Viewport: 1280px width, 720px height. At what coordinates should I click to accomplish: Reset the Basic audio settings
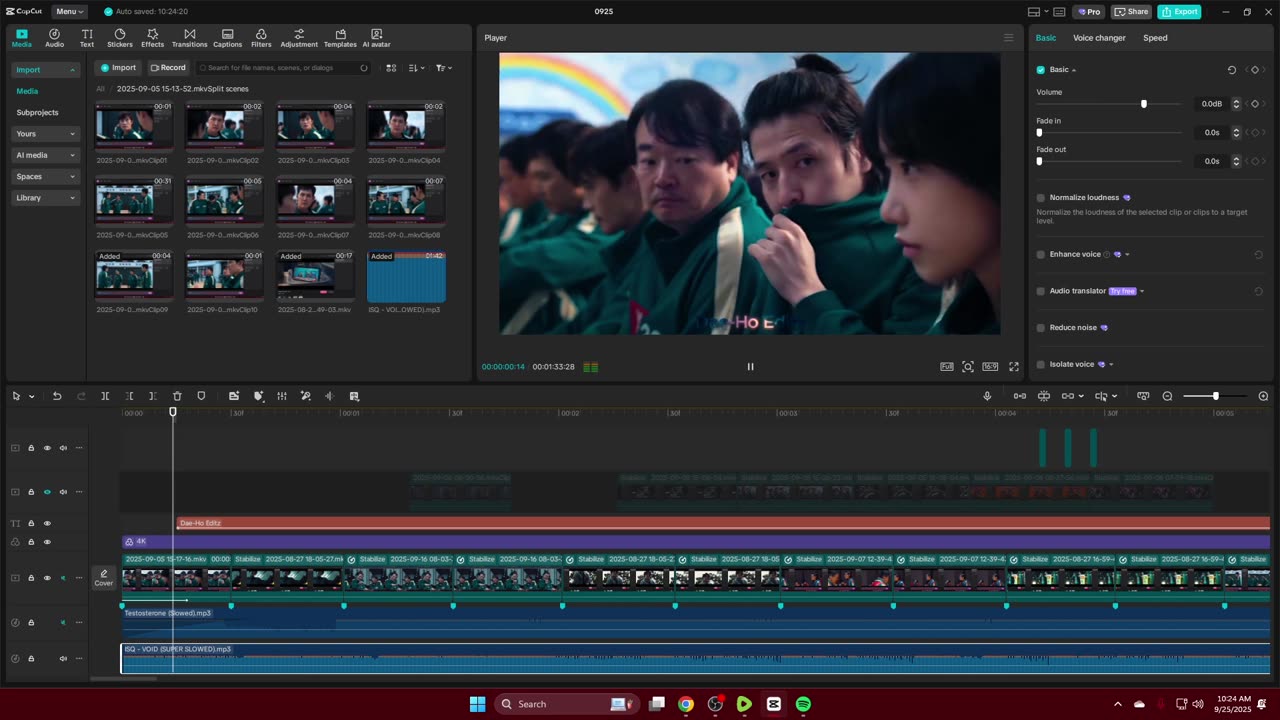click(x=1231, y=70)
